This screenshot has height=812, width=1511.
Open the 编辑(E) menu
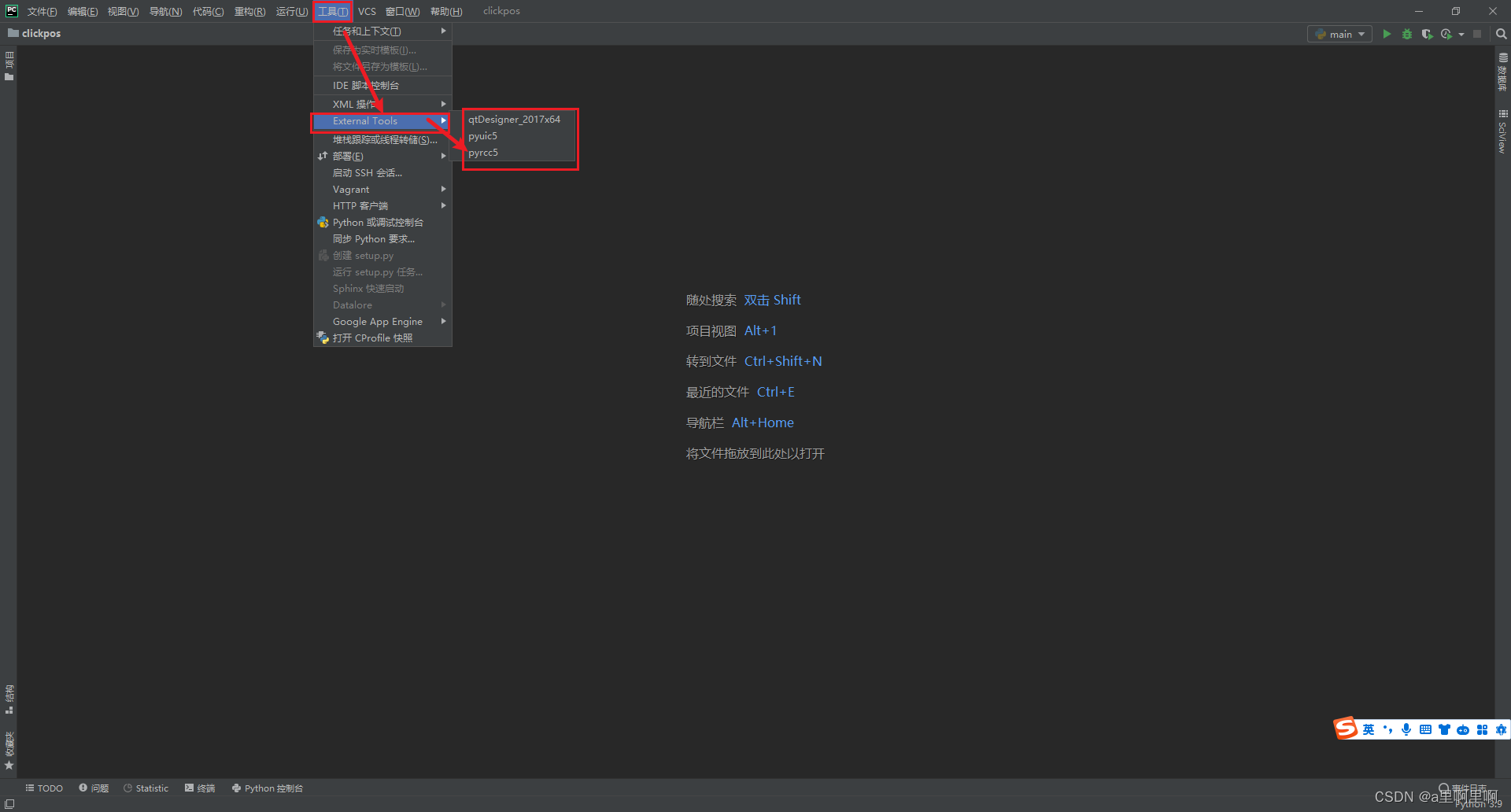pyautogui.click(x=83, y=11)
